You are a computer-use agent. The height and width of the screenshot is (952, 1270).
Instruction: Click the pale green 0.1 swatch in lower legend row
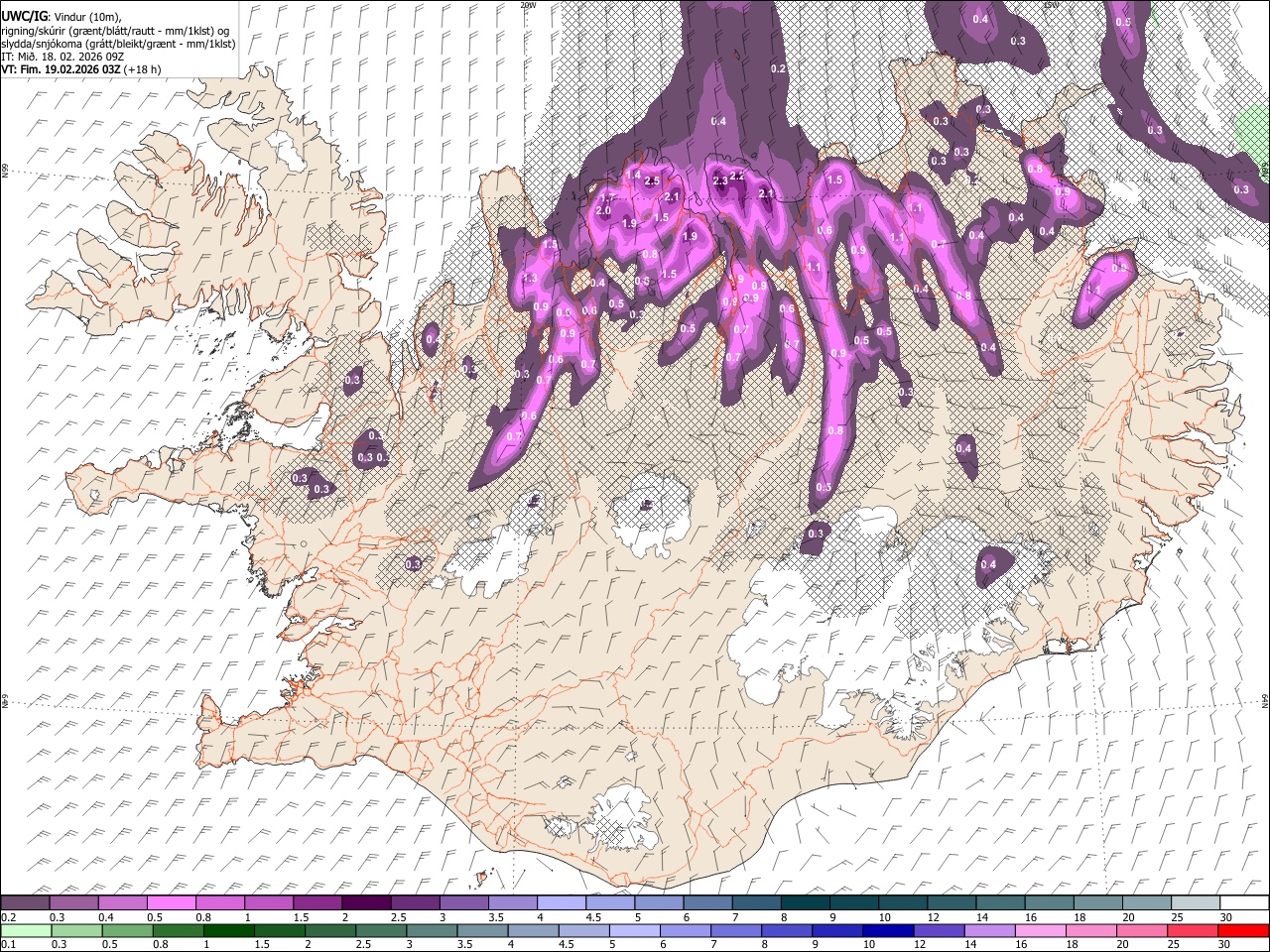click(x=26, y=930)
